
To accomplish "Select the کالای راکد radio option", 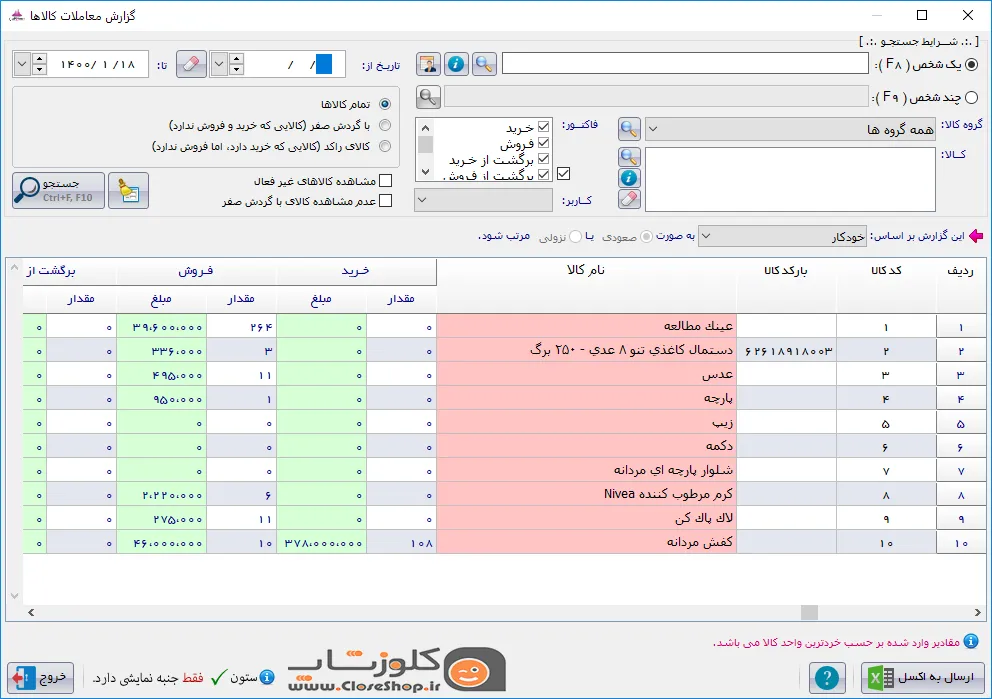I will point(385,146).
